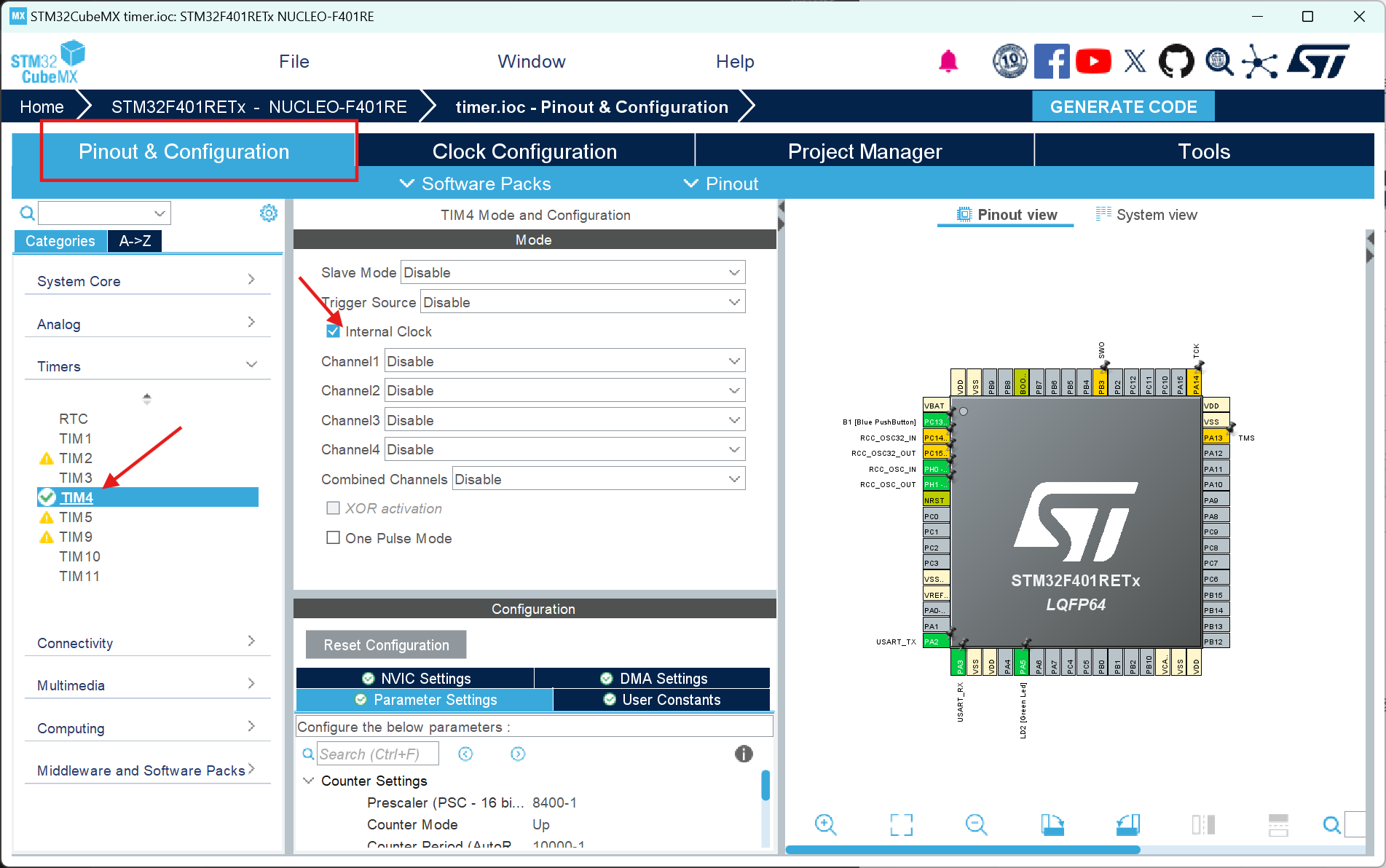Zoom in on the chip pinout
This screenshot has width=1386, height=868.
pos(825,824)
